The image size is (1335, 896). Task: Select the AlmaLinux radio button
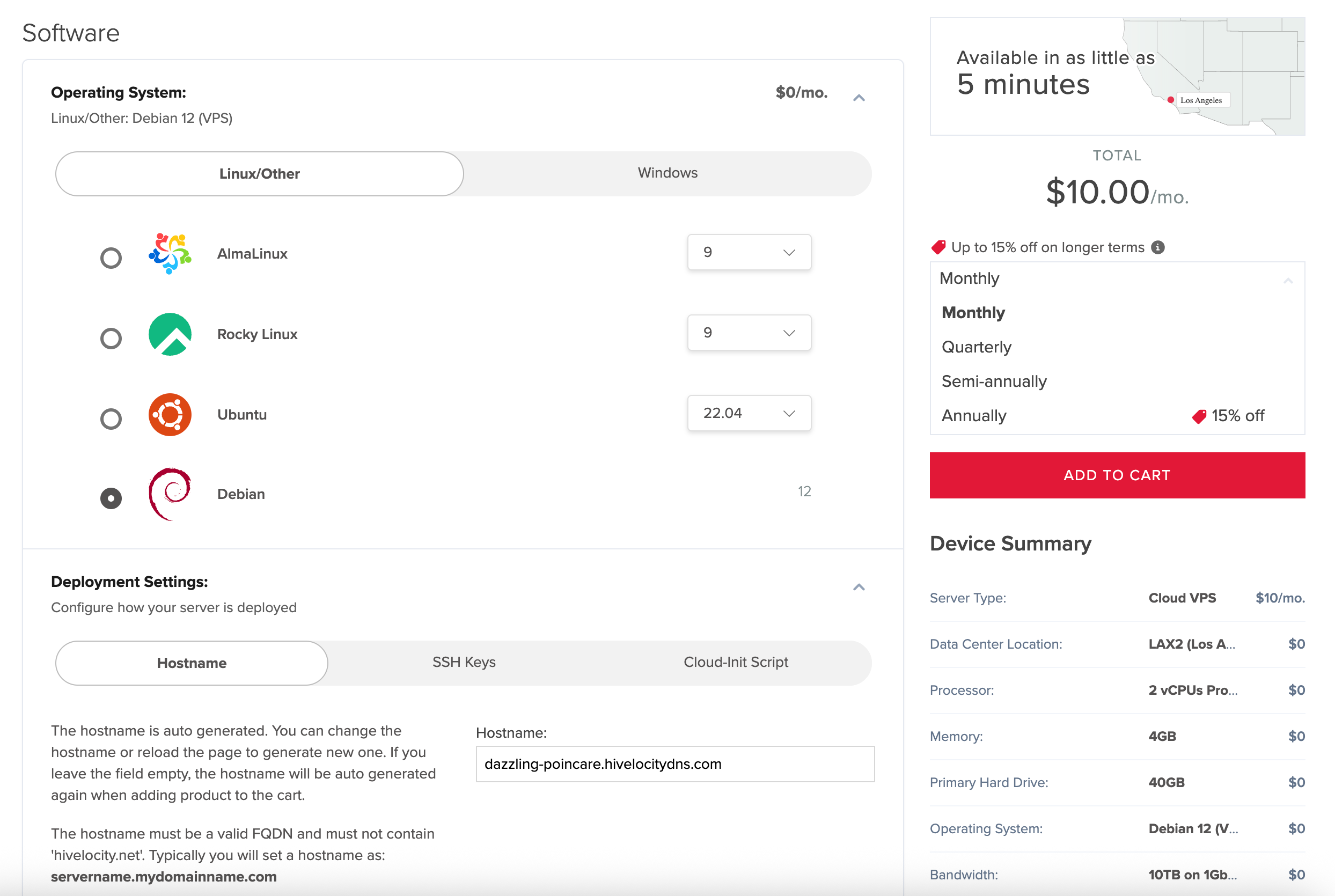[x=111, y=258]
